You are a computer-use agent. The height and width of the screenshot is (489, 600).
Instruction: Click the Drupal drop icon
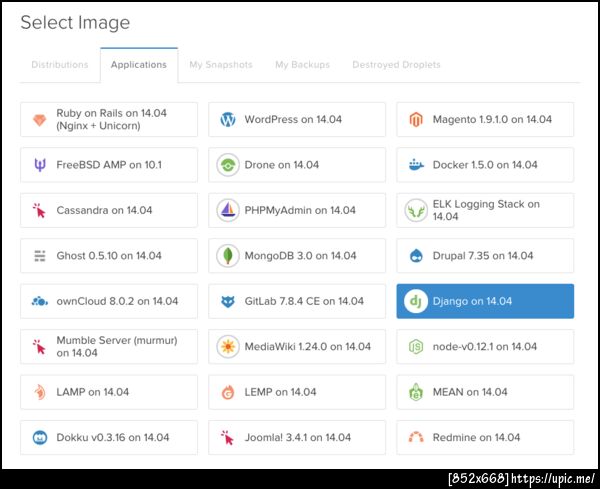click(x=416, y=256)
